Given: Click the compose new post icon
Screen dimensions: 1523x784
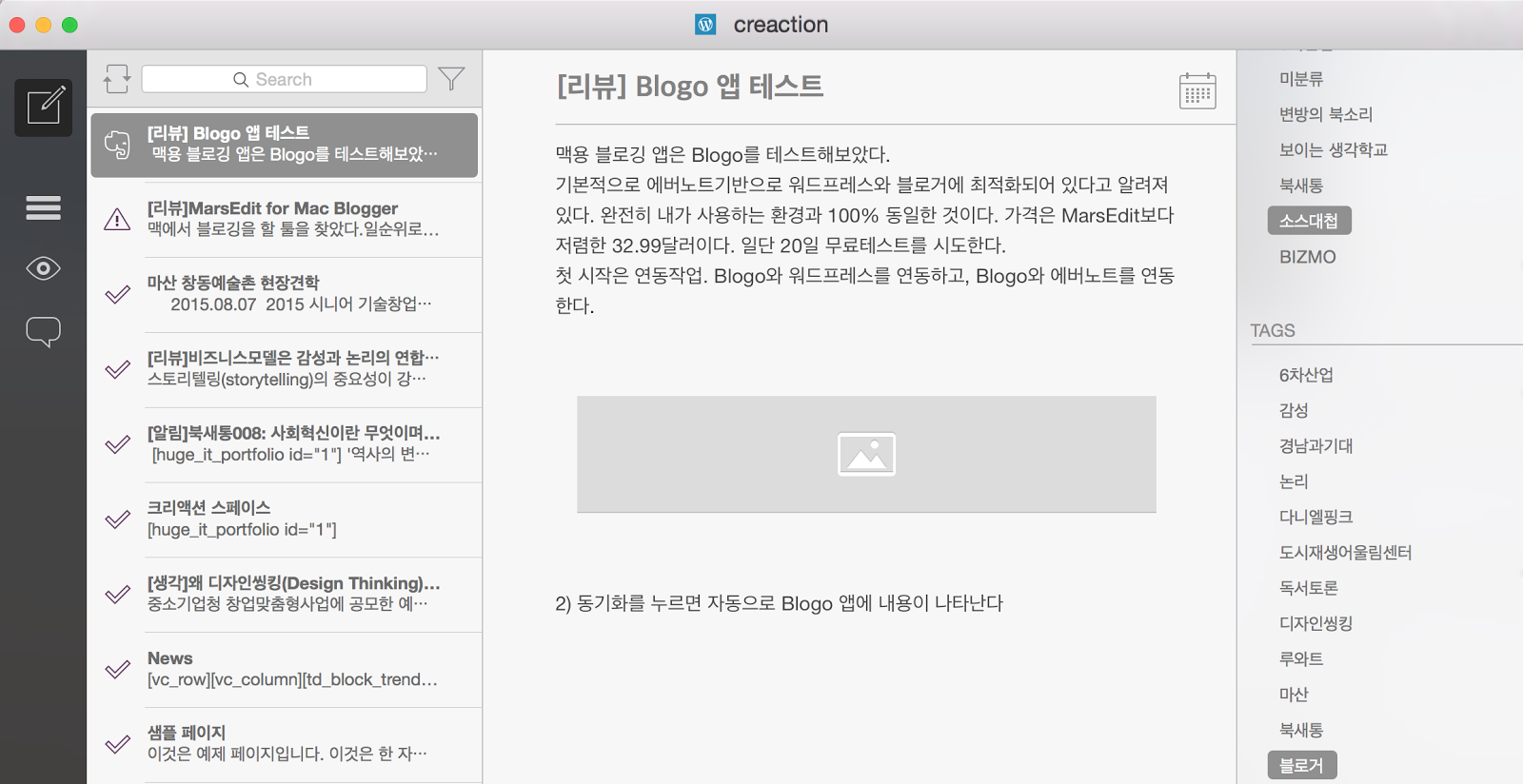Looking at the screenshot, I should tap(44, 107).
